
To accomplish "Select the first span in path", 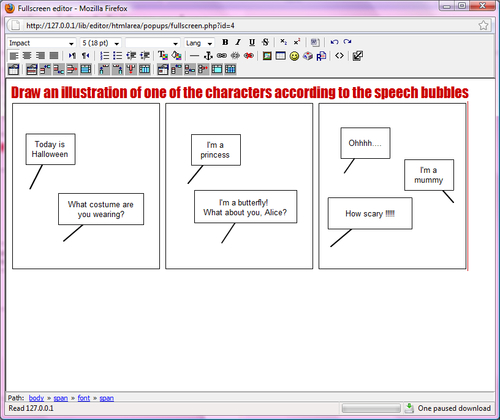I will [x=61, y=398].
